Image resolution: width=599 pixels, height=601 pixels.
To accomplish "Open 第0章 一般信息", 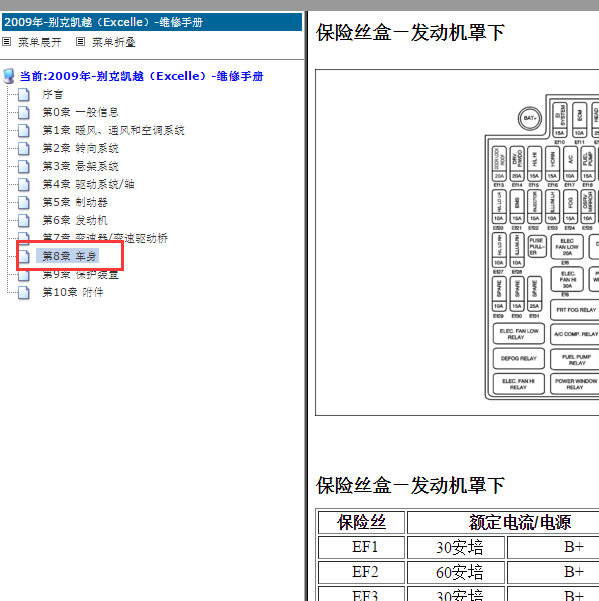I will coord(80,112).
